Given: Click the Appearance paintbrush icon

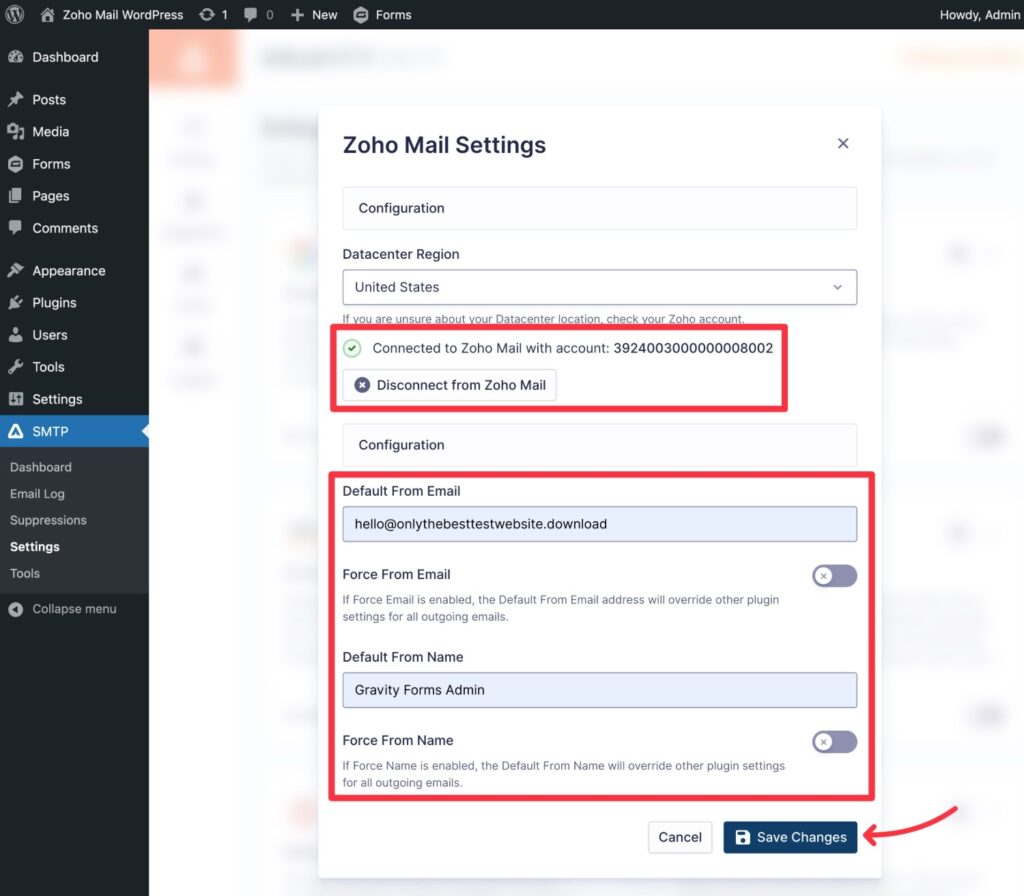Looking at the screenshot, I should tap(16, 270).
